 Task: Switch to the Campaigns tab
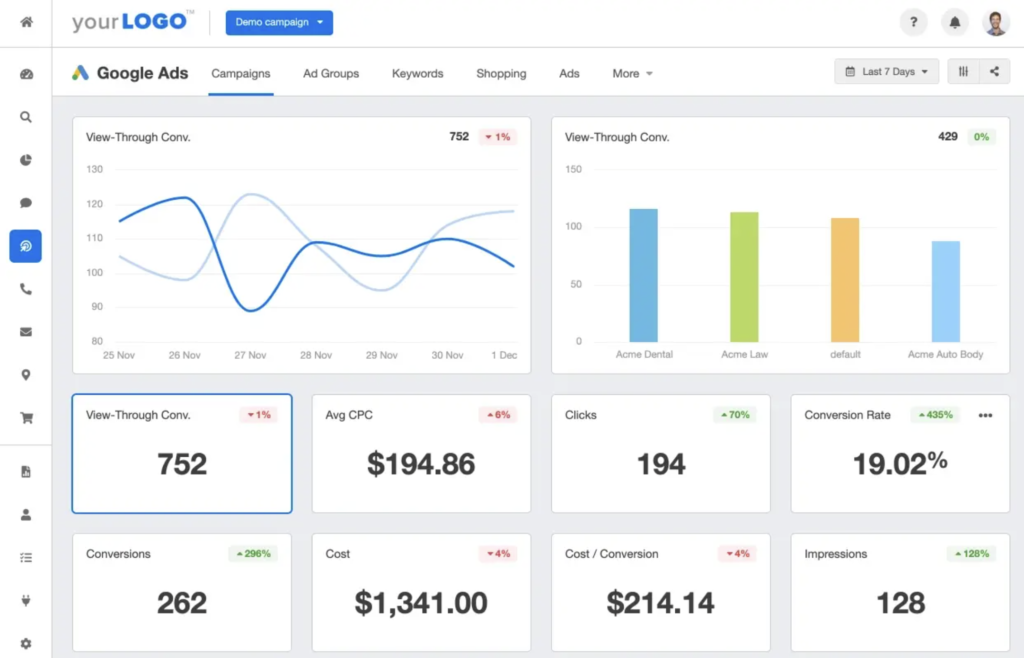point(240,74)
